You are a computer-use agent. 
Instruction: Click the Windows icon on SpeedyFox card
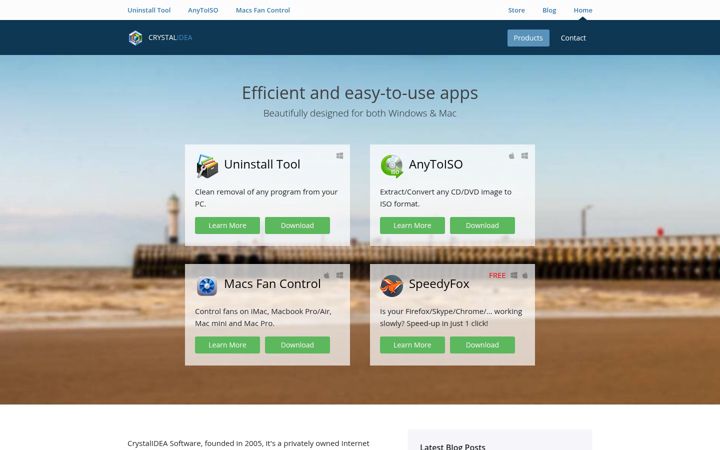(514, 275)
